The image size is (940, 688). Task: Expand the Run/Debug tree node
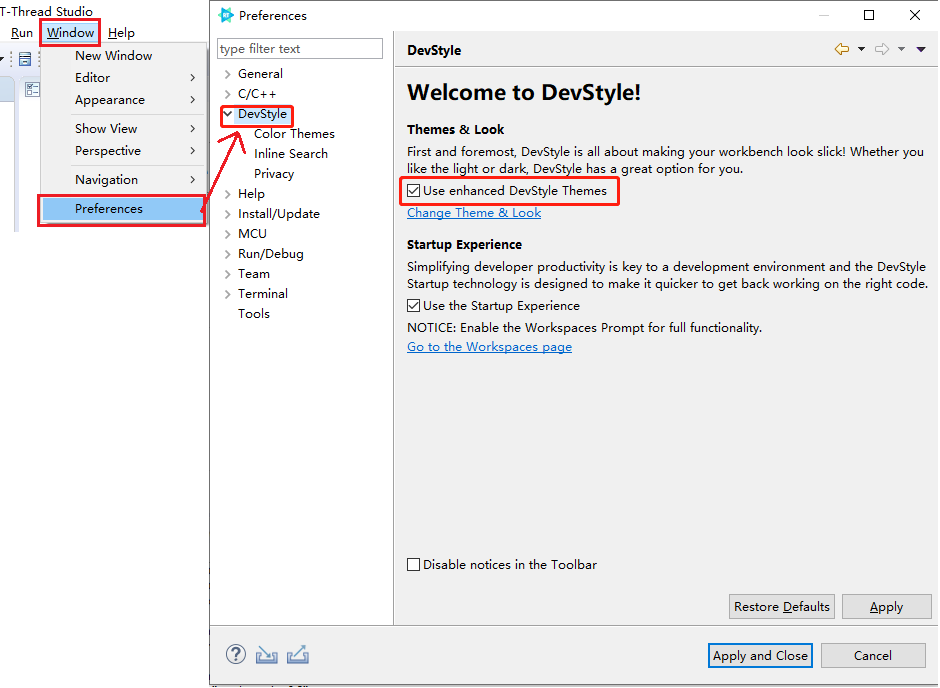pyautogui.click(x=227, y=254)
